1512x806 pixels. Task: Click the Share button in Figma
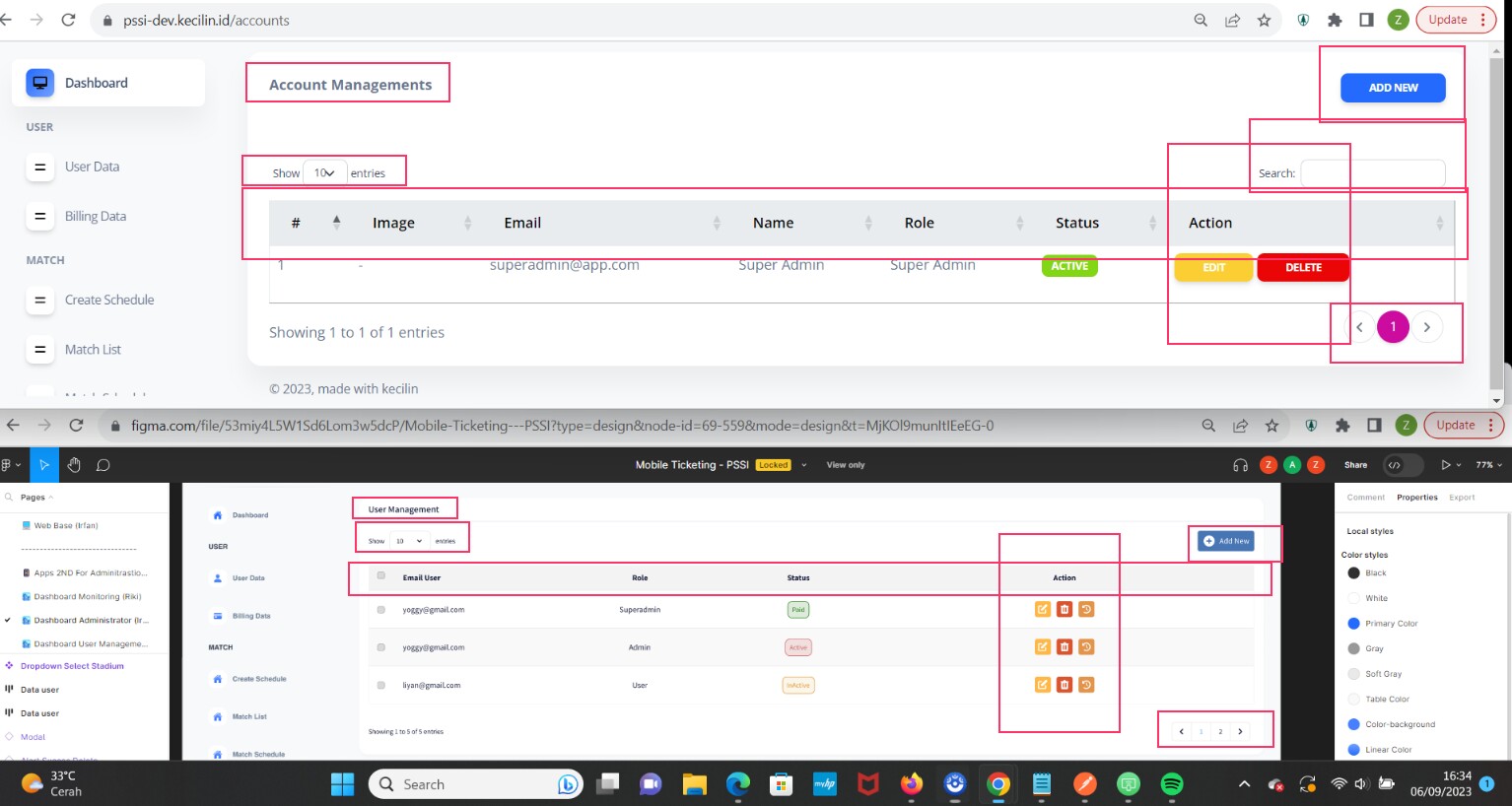click(x=1355, y=465)
